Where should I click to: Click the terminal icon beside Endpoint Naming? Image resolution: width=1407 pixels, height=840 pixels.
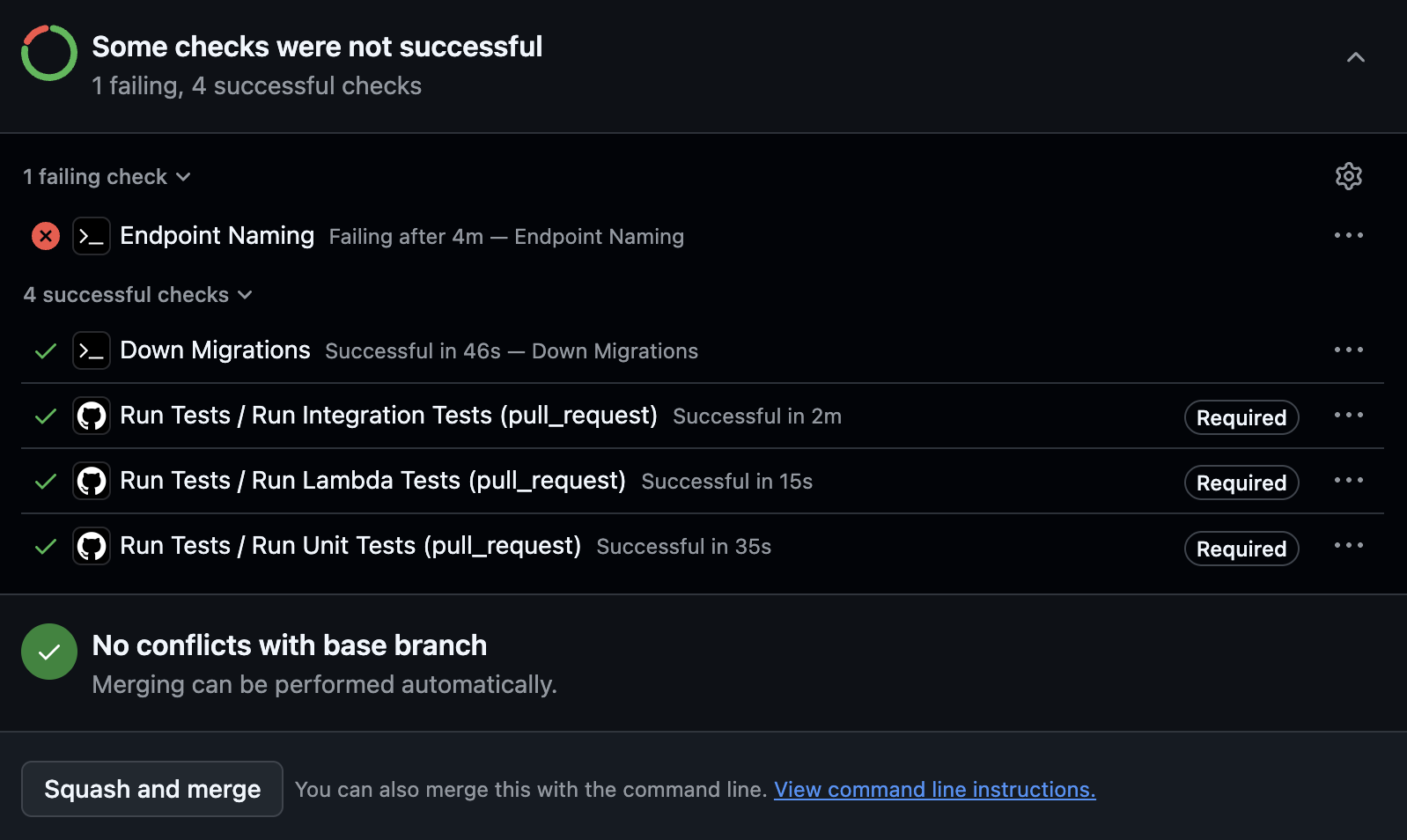pos(92,236)
